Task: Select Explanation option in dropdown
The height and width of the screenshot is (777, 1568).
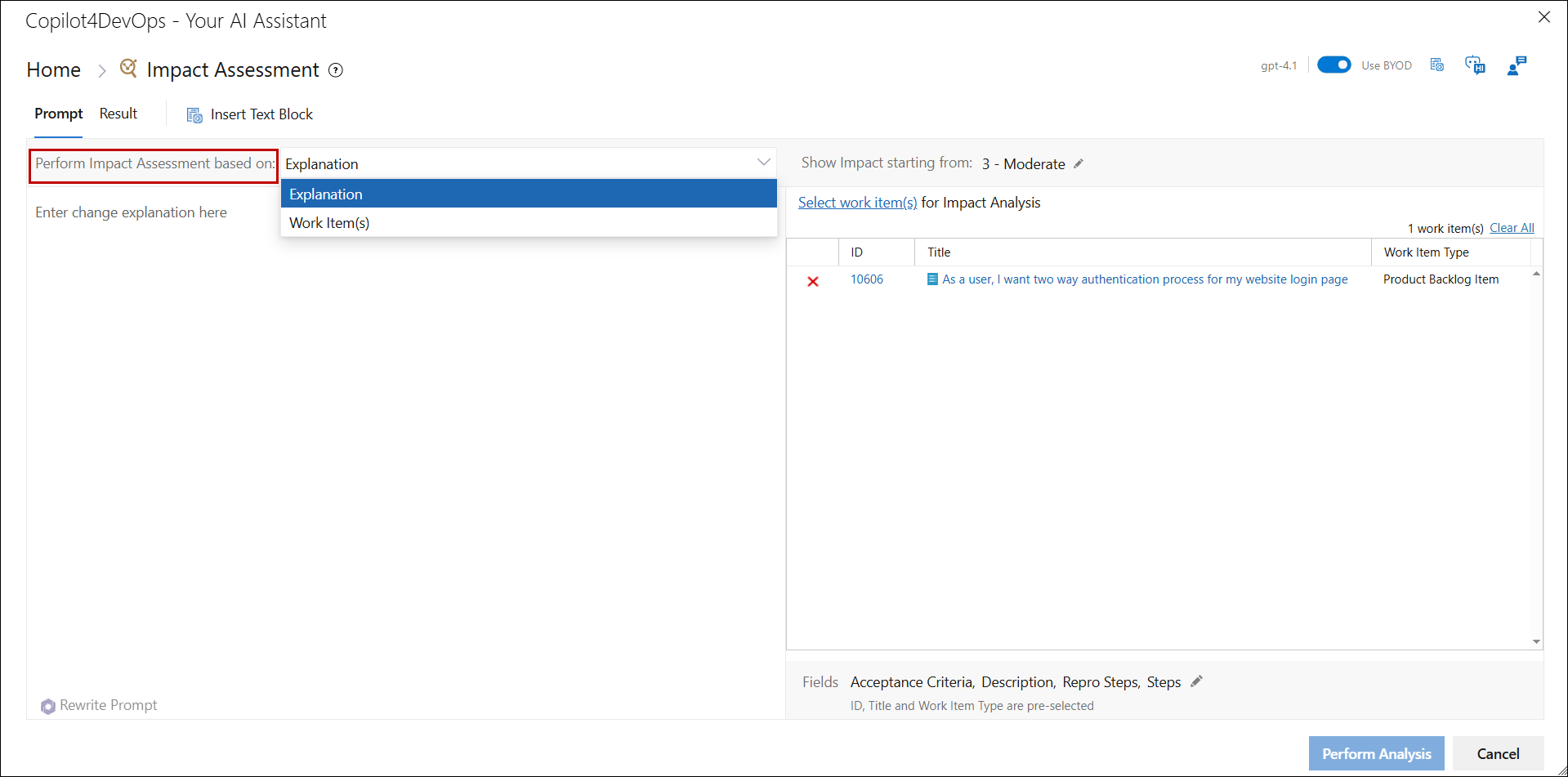Action: [x=528, y=194]
